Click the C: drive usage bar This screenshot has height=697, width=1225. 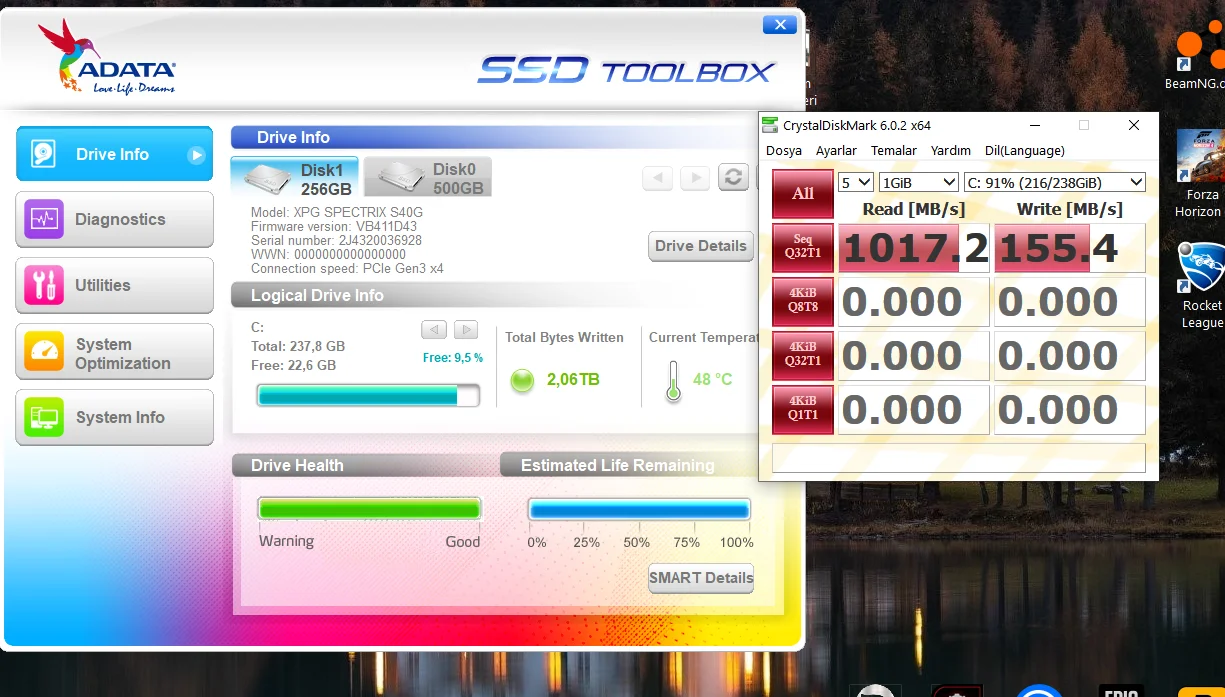coord(368,396)
